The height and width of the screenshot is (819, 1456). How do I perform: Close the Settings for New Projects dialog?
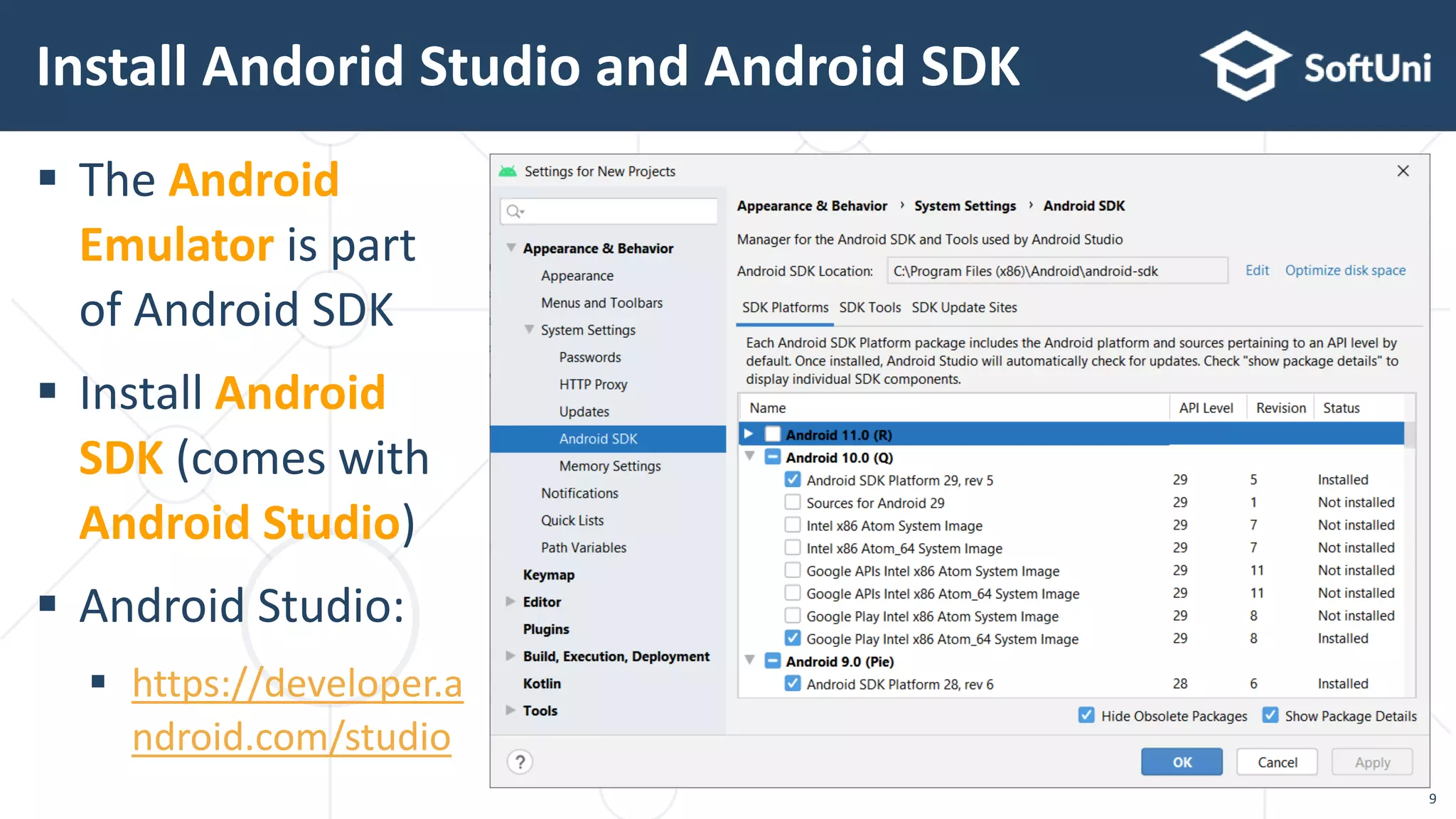click(1403, 171)
